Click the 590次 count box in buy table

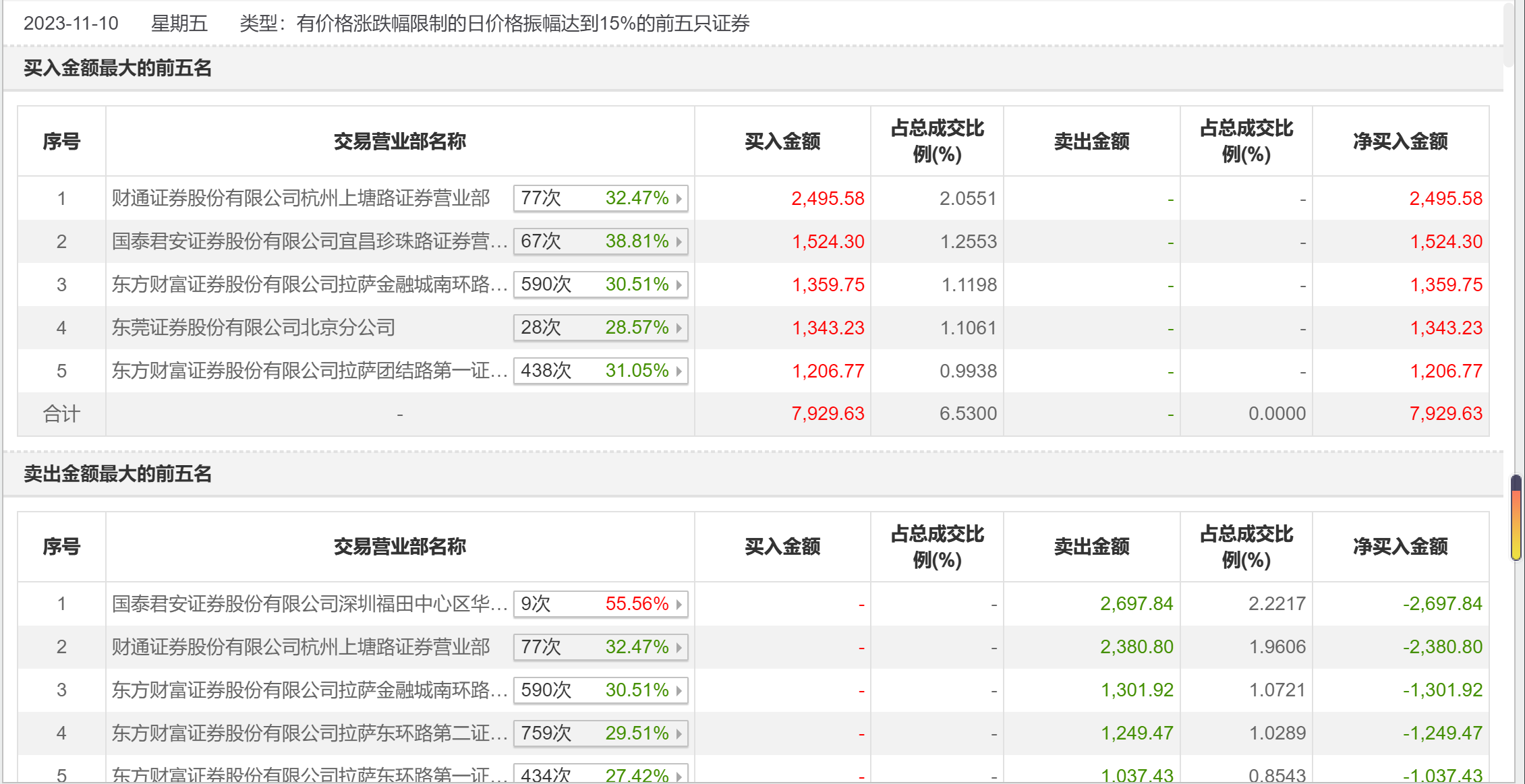click(x=546, y=284)
